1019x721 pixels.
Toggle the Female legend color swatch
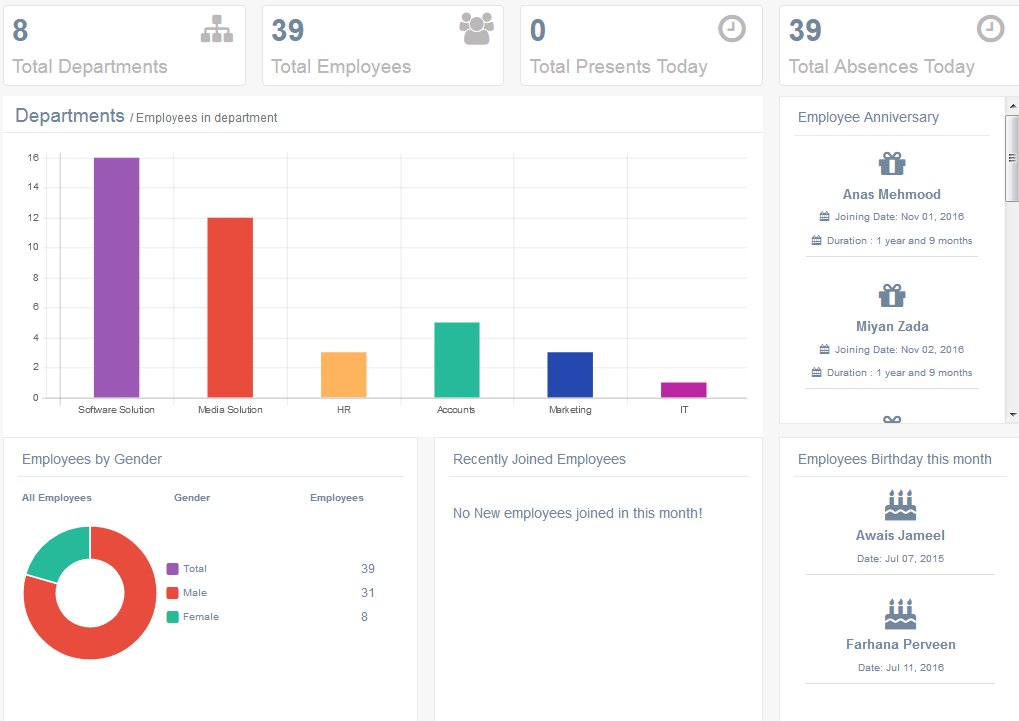(x=172, y=617)
